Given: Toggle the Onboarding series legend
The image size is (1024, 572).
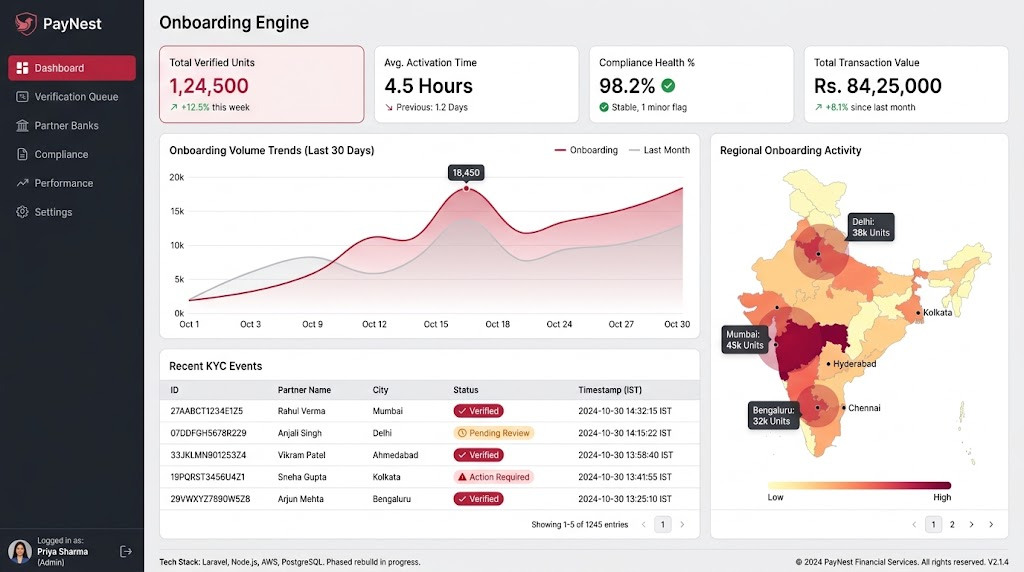Looking at the screenshot, I should 586,150.
